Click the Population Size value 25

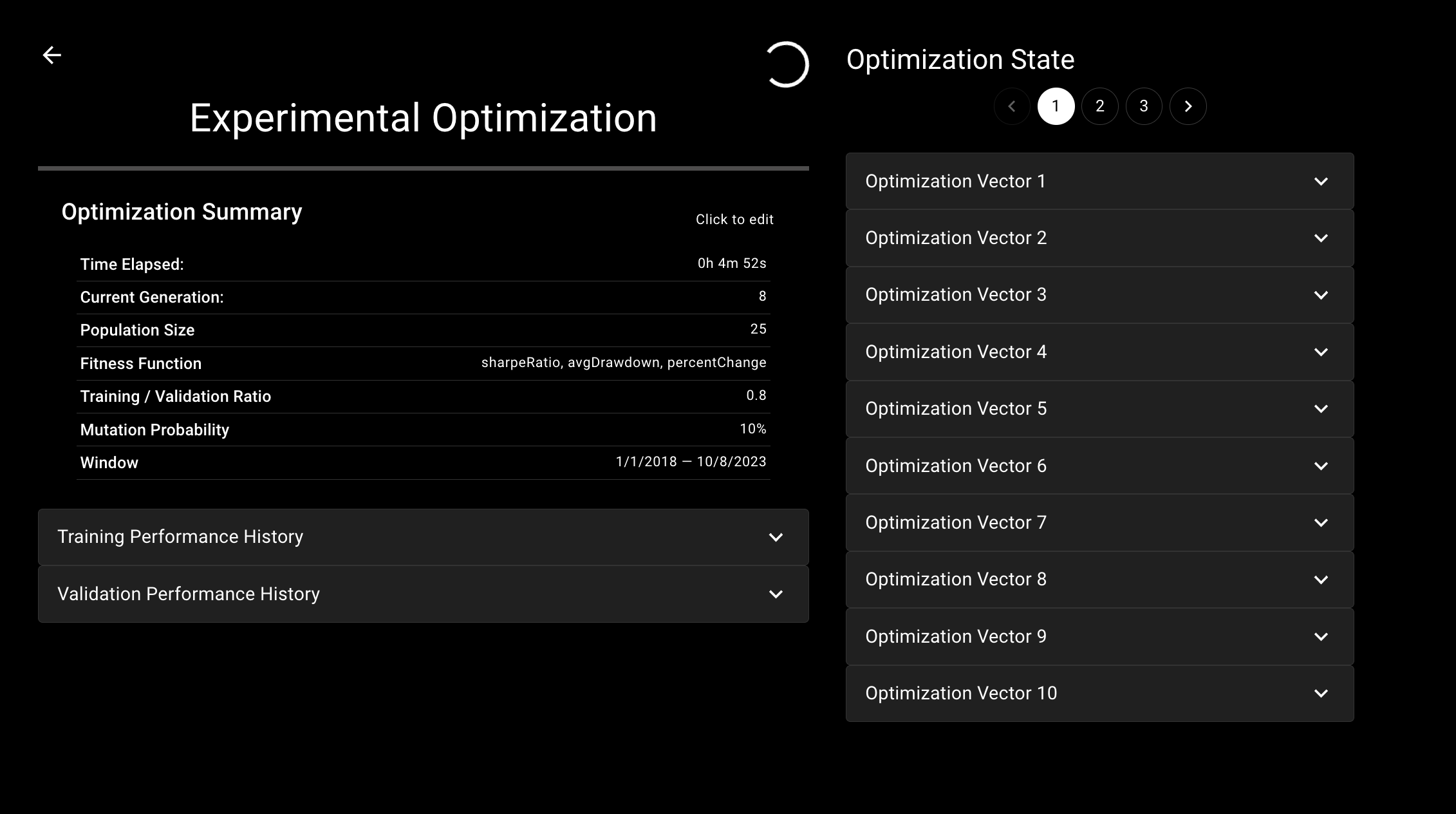point(758,329)
